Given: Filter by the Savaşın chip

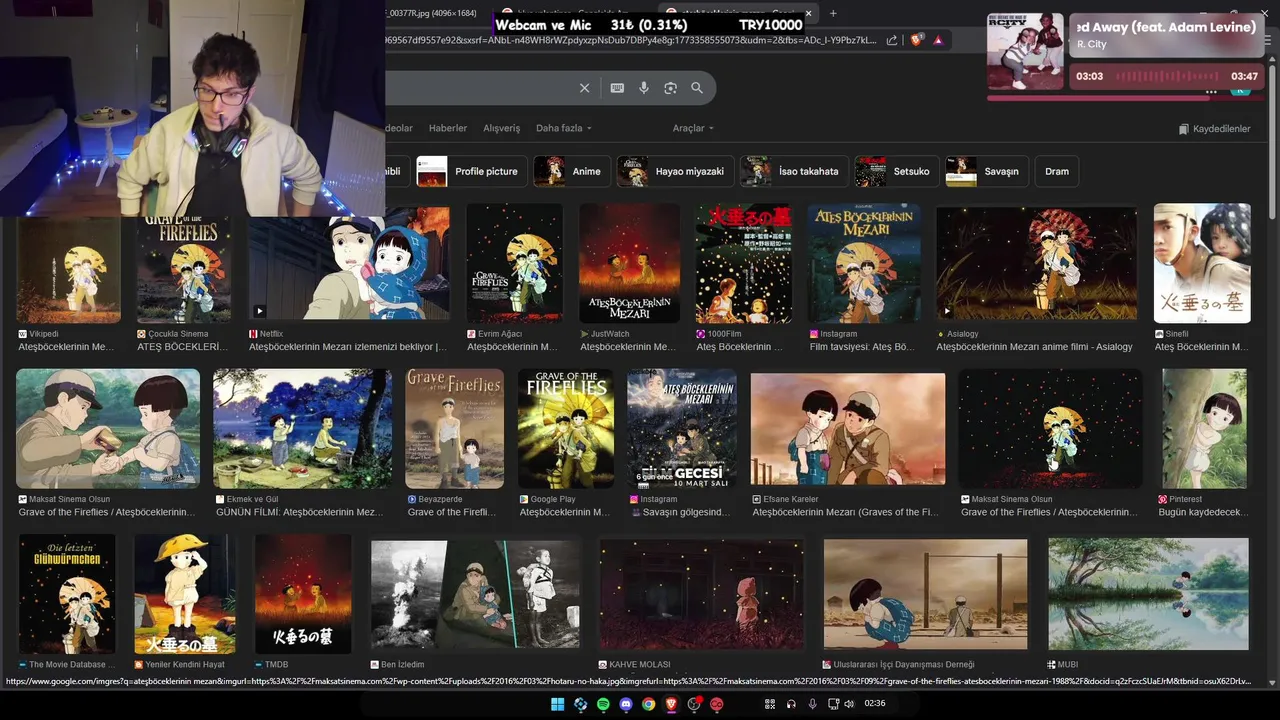Looking at the screenshot, I should pyautogui.click(x=985, y=171).
